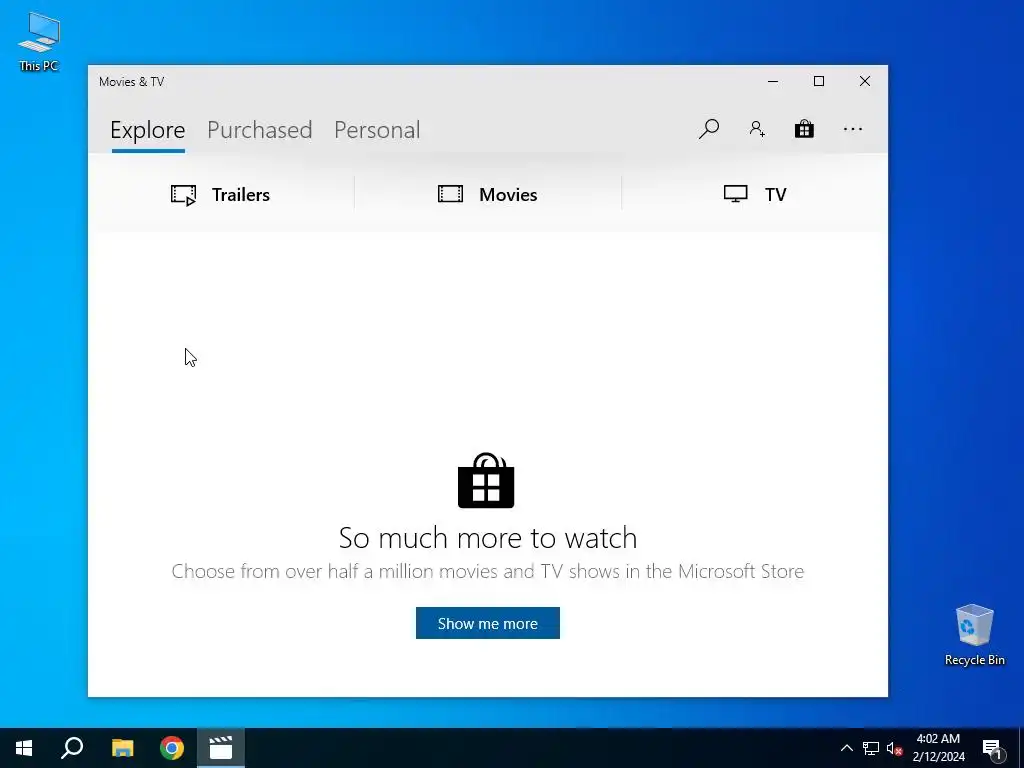Viewport: 1024px width, 768px height.
Task: Launch File Explorer from the taskbar
Action: (122, 748)
